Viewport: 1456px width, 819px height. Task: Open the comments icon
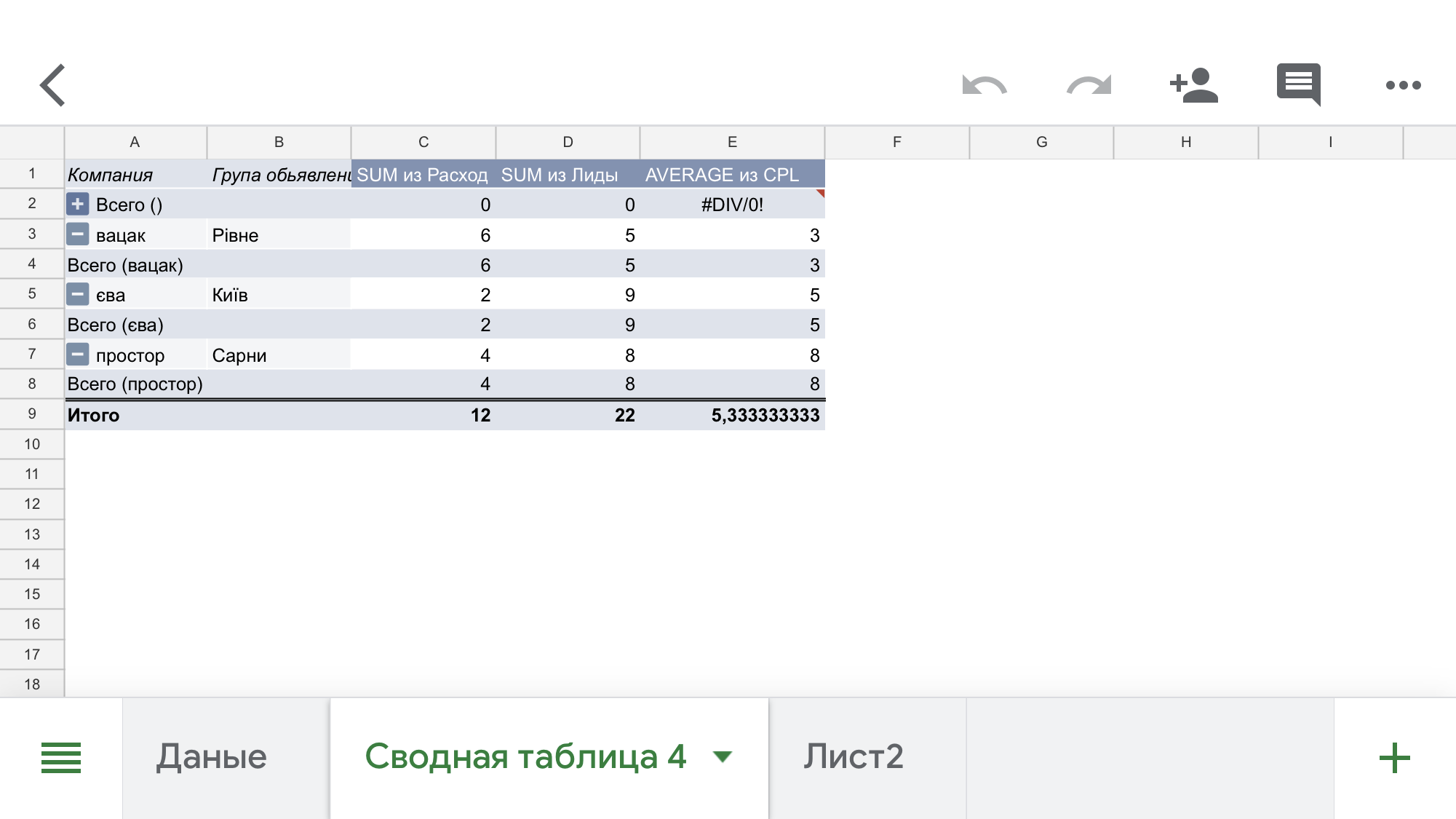[x=1299, y=84]
